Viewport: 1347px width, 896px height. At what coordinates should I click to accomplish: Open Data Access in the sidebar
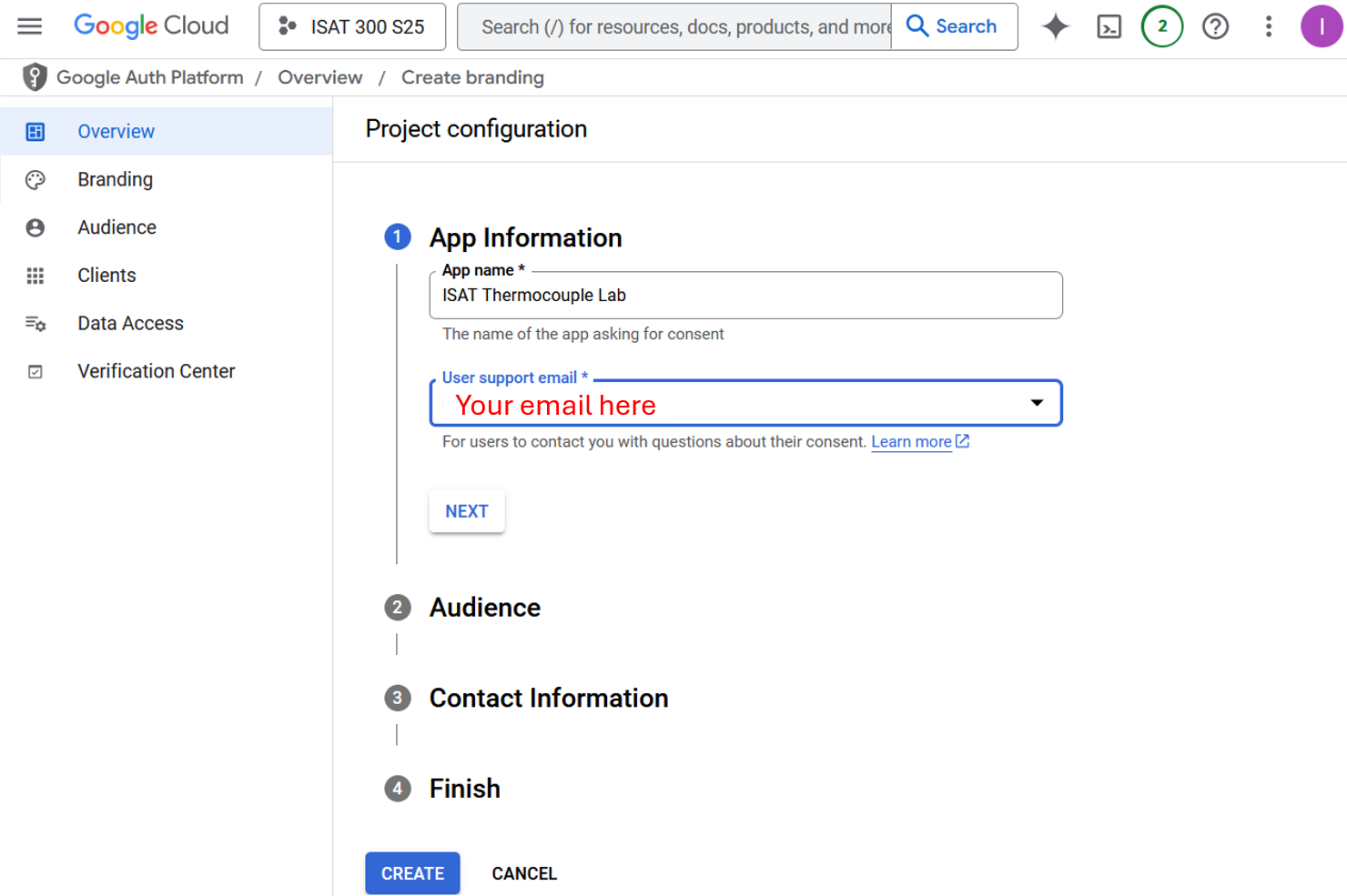click(166, 323)
